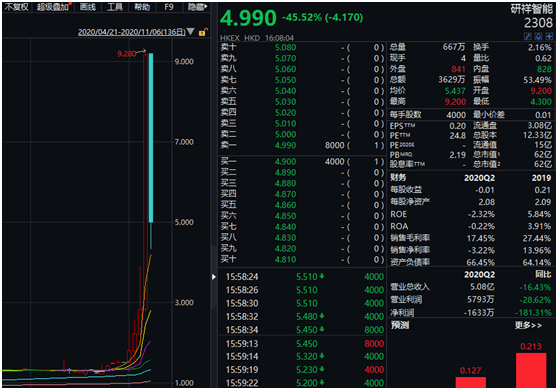Select the 买一 4.900 bid row

[302, 162]
